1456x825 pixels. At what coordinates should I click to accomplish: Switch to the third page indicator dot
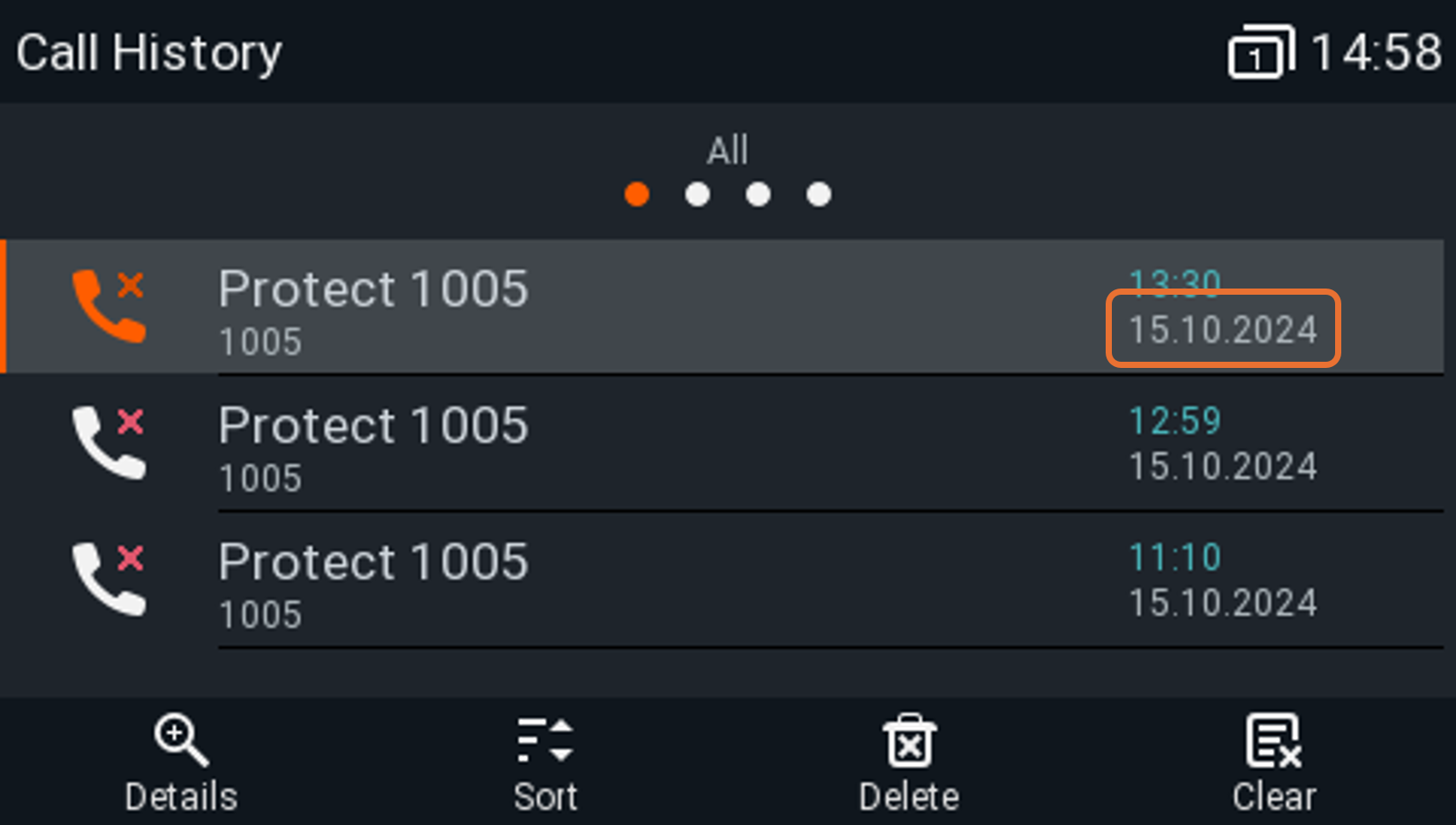click(x=758, y=194)
